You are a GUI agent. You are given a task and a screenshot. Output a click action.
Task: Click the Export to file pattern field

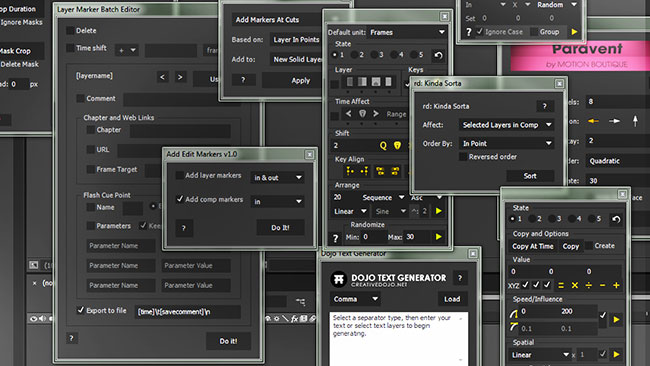(x=187, y=312)
